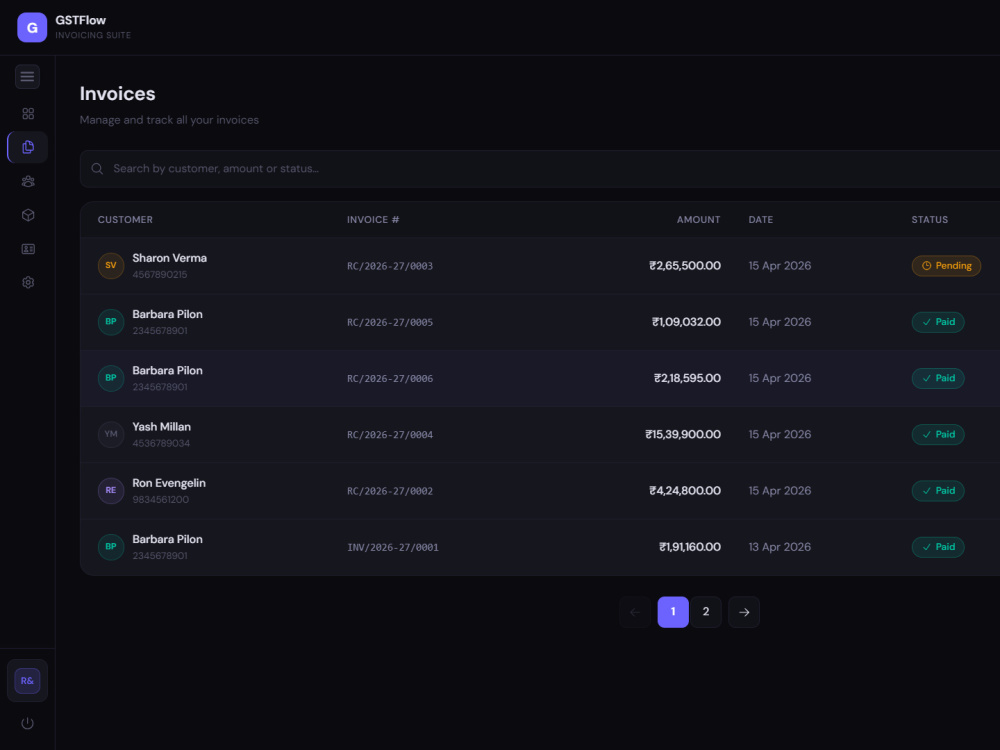Click the amount ₹15,39,900.00
1000x750 pixels.
point(683,434)
